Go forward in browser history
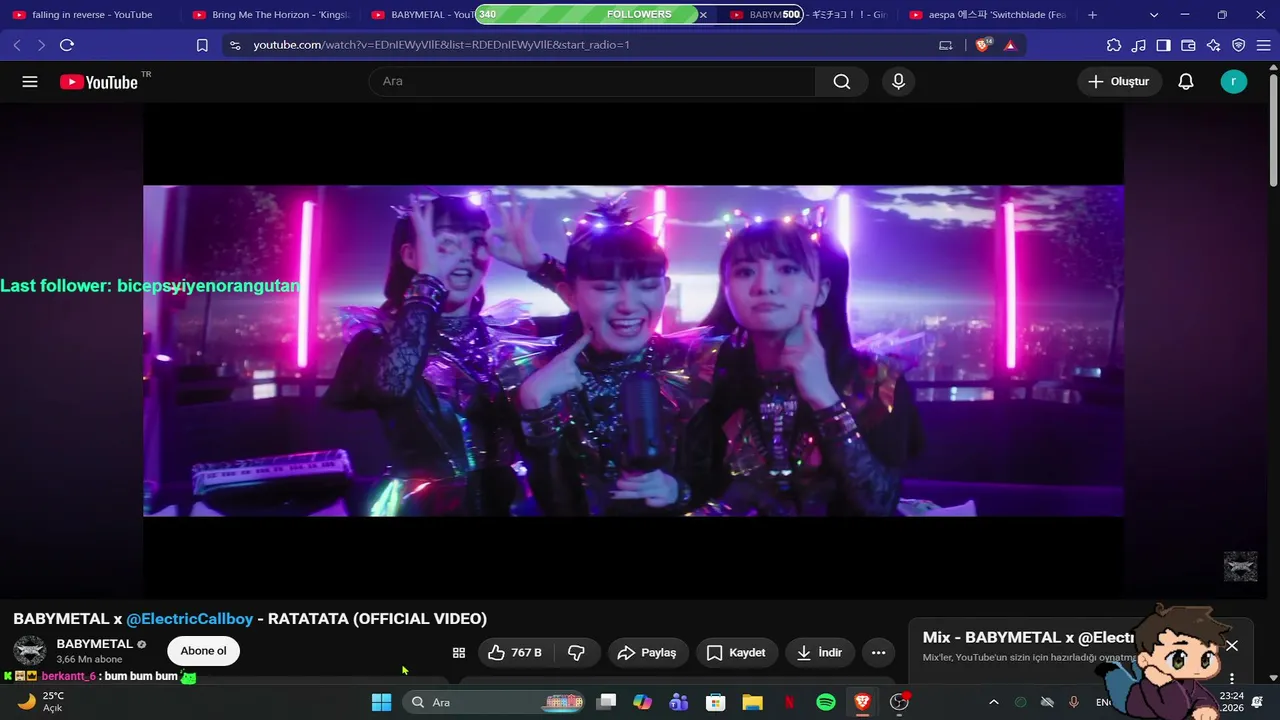This screenshot has width=1280, height=720. [41, 45]
